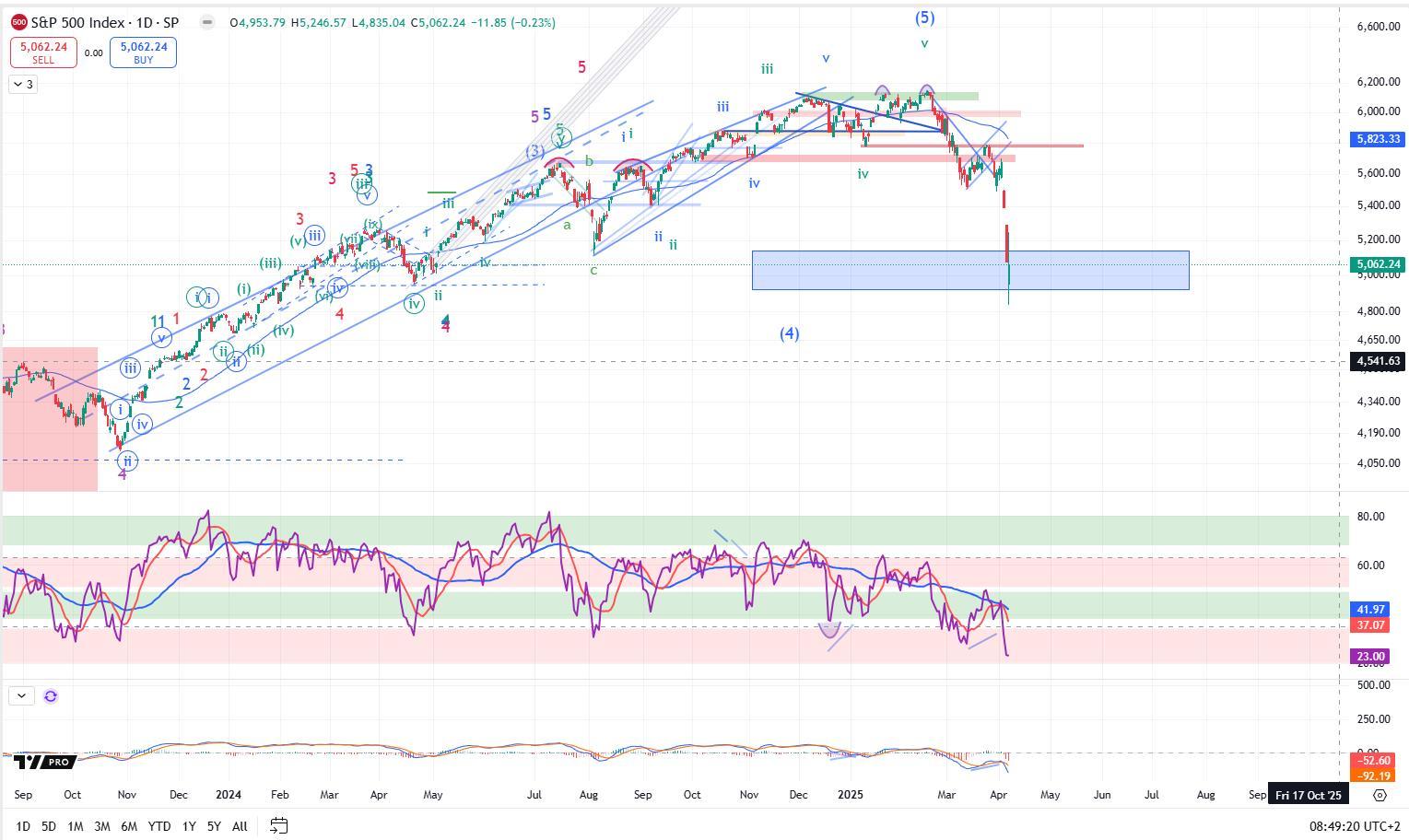Screen dimensions: 1409x840
Task: Select the 5Y time range
Action: click(x=214, y=826)
